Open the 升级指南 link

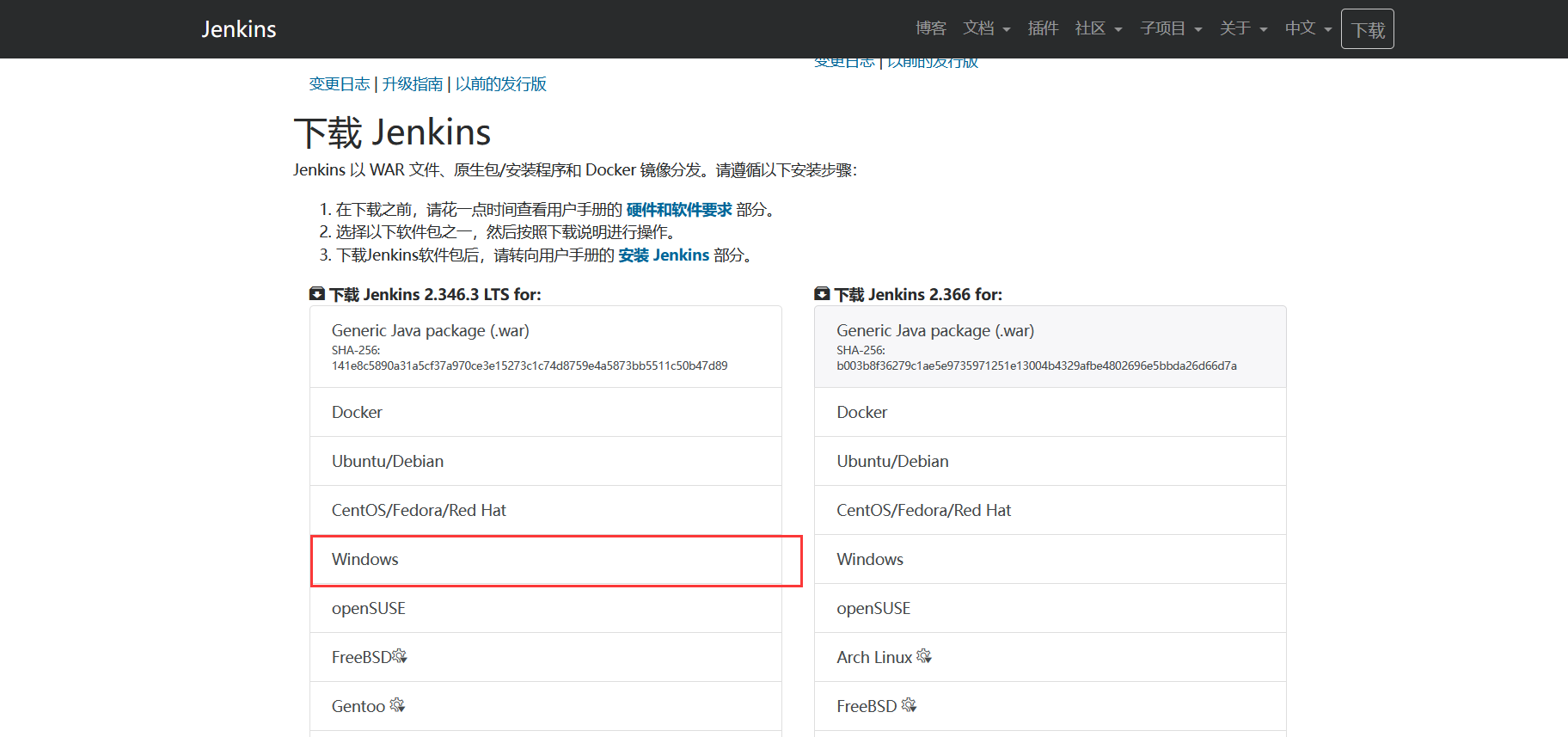pos(413,84)
